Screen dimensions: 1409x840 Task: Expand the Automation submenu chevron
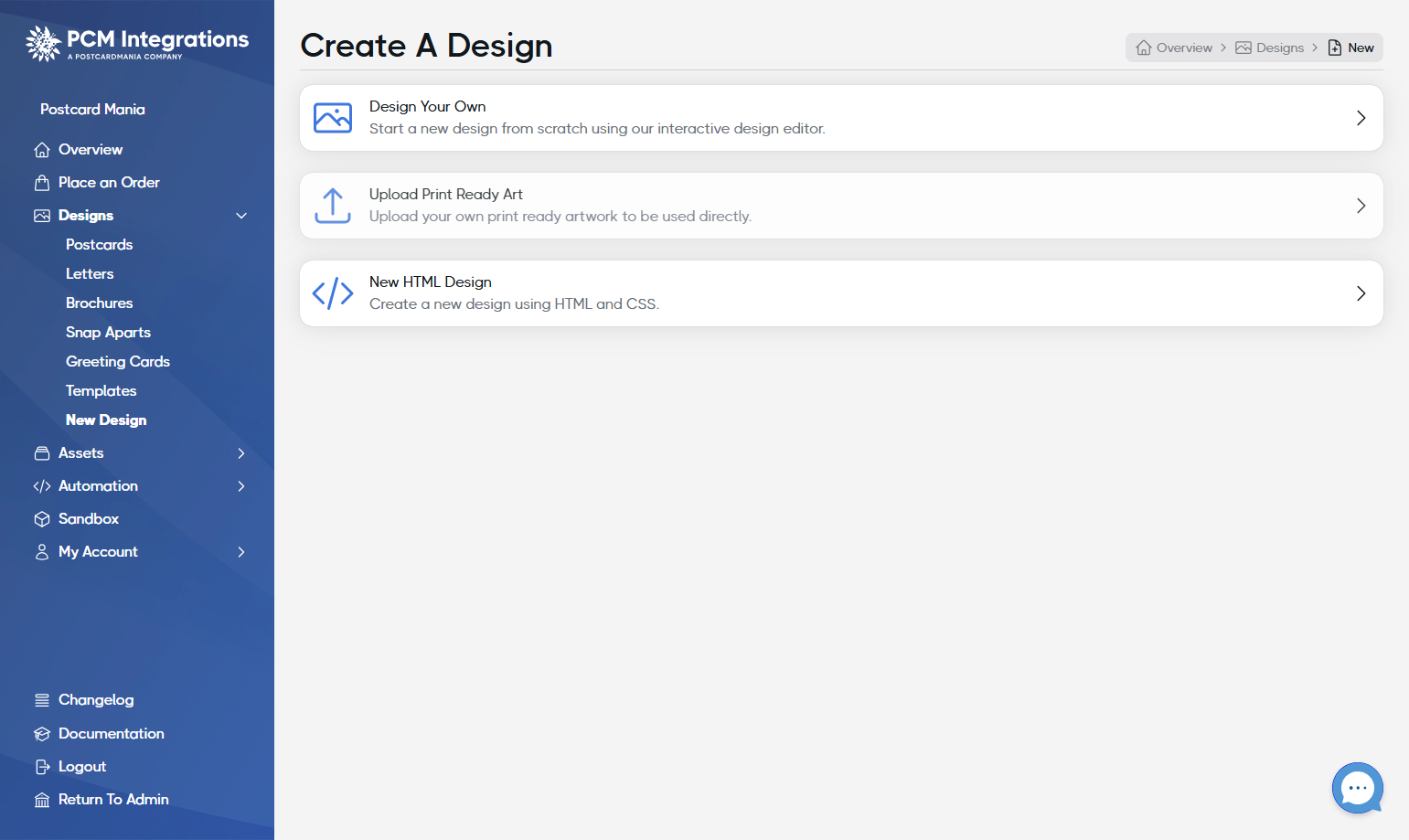point(241,486)
